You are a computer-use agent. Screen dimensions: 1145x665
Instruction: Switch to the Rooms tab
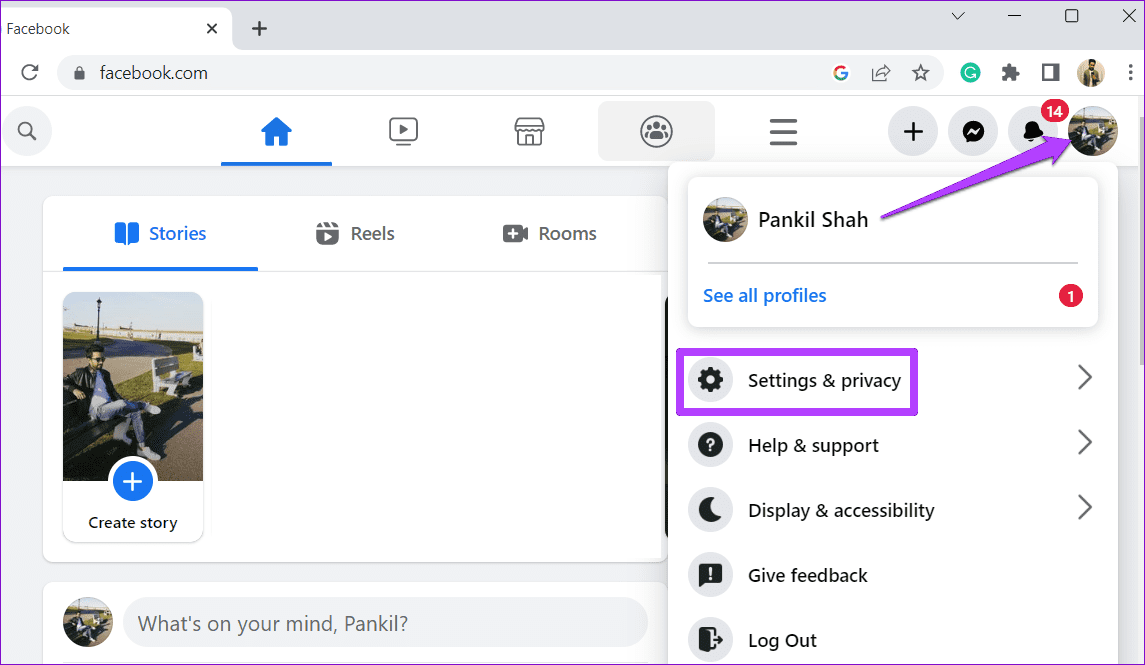549,233
